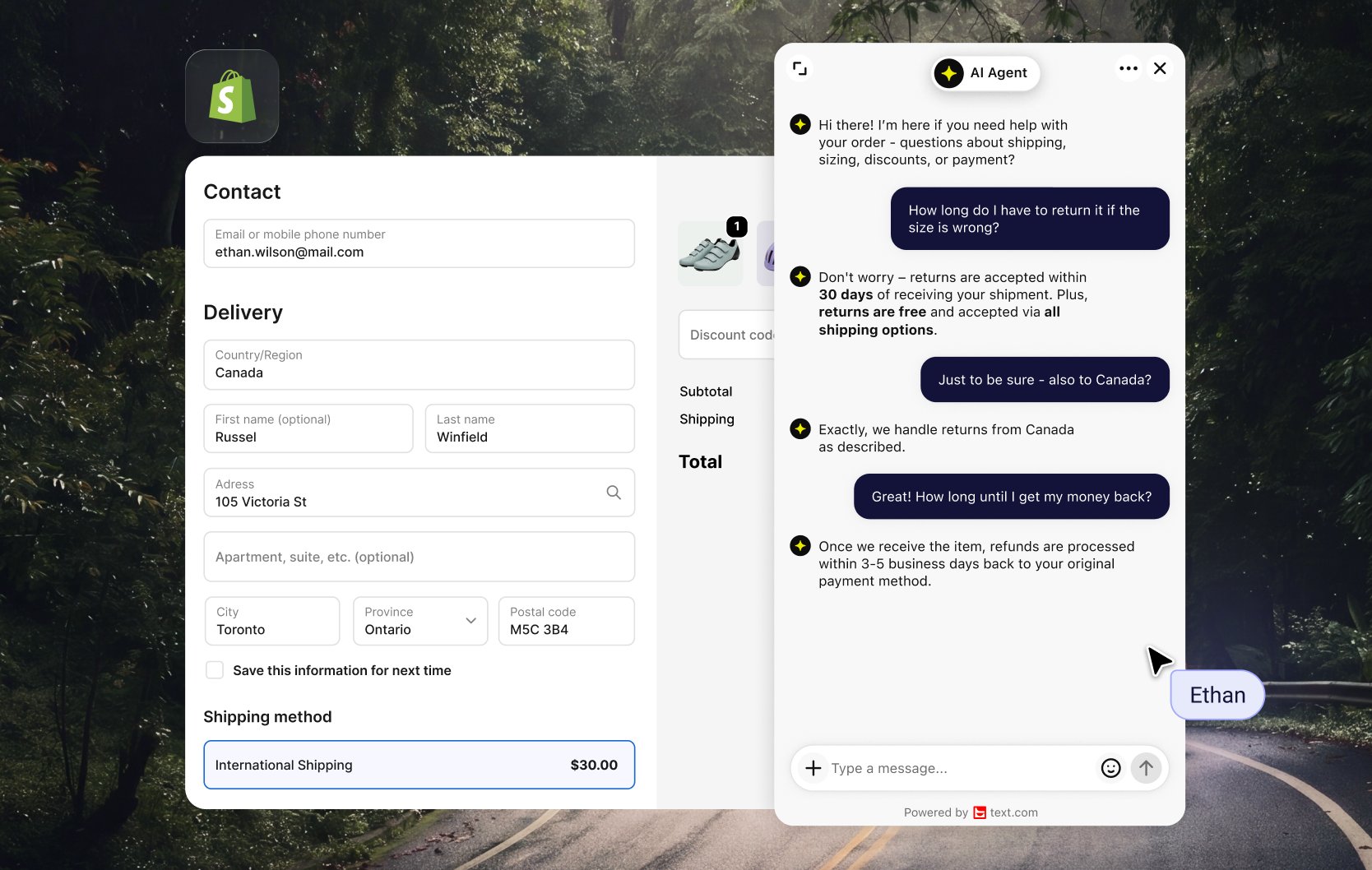Screen dimensions: 1372x870
Task: Click the City field containing Toronto
Action: [272, 621]
